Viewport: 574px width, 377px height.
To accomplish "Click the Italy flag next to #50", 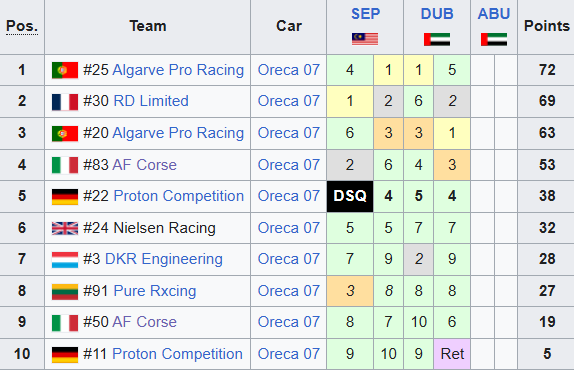I will tap(65, 323).
